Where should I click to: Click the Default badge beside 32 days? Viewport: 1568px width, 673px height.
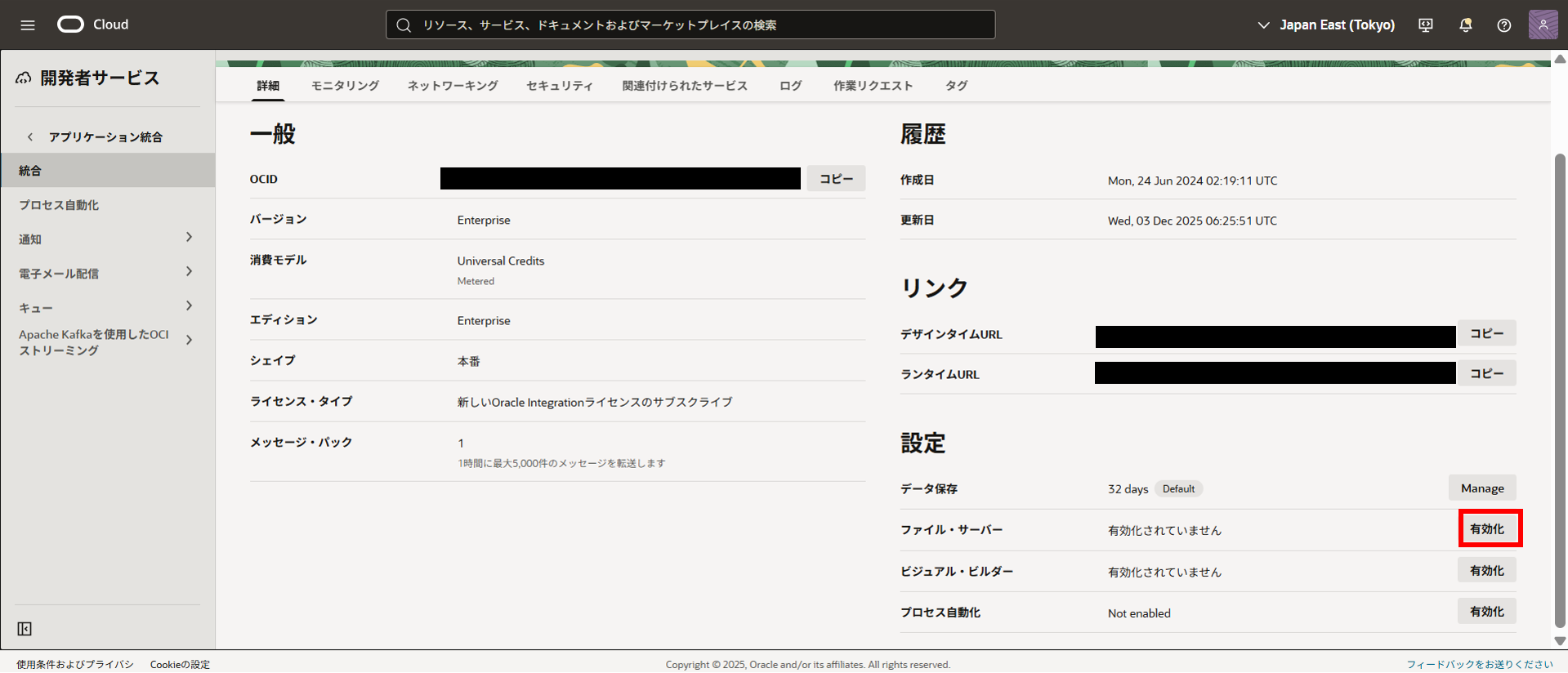[x=1178, y=489]
